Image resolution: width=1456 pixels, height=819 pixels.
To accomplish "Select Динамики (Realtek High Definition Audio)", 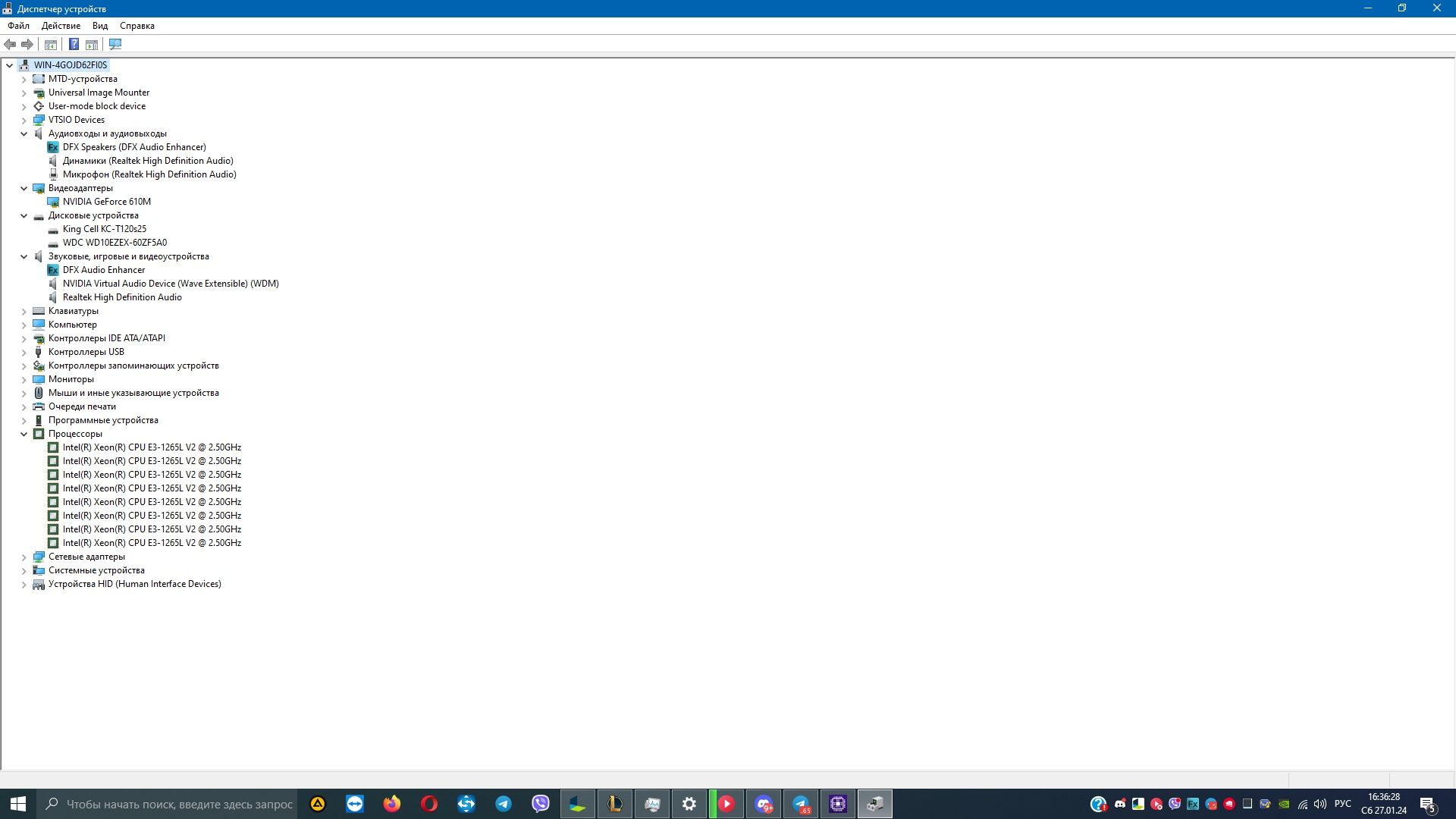I will [148, 161].
